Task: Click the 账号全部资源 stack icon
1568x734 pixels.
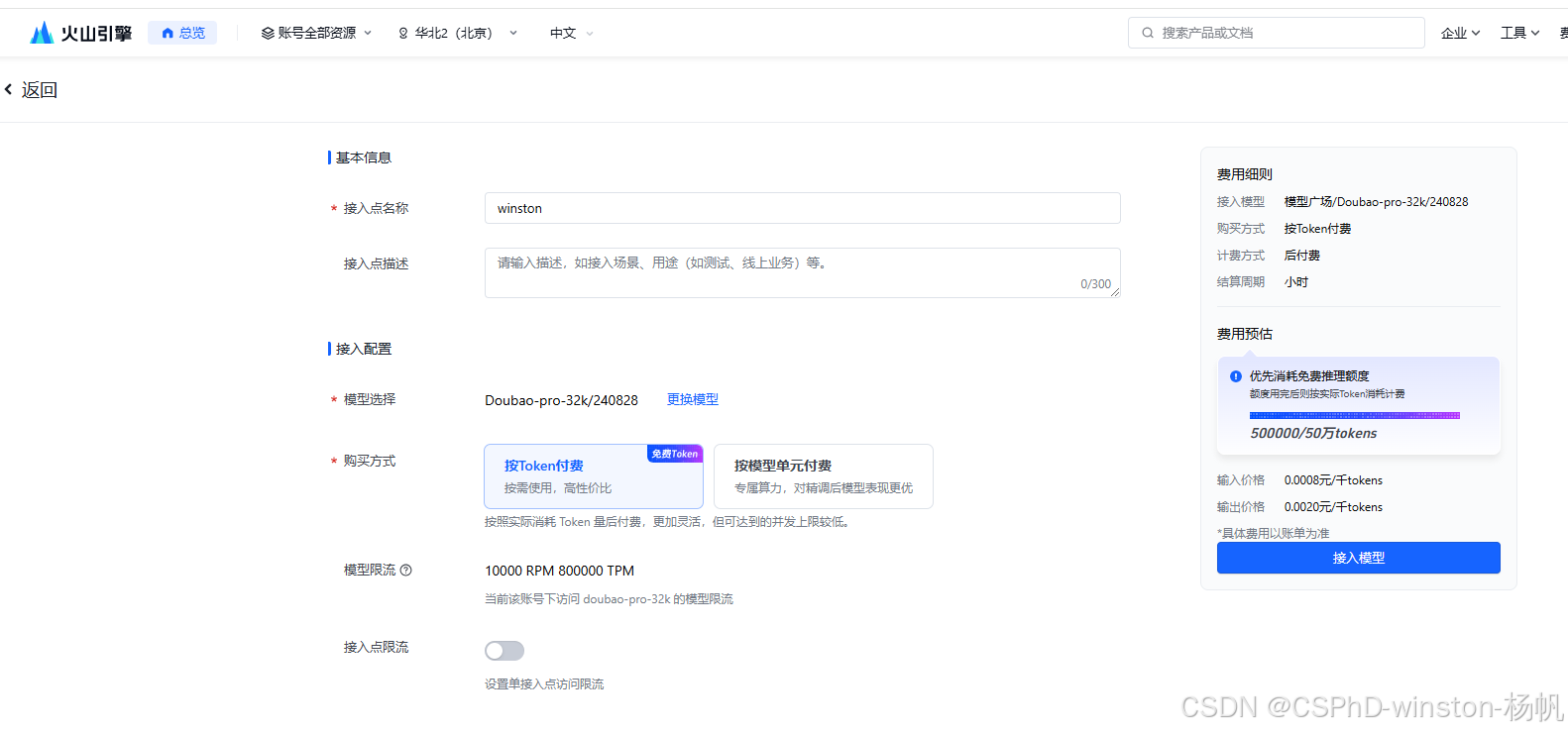Action: [x=268, y=33]
